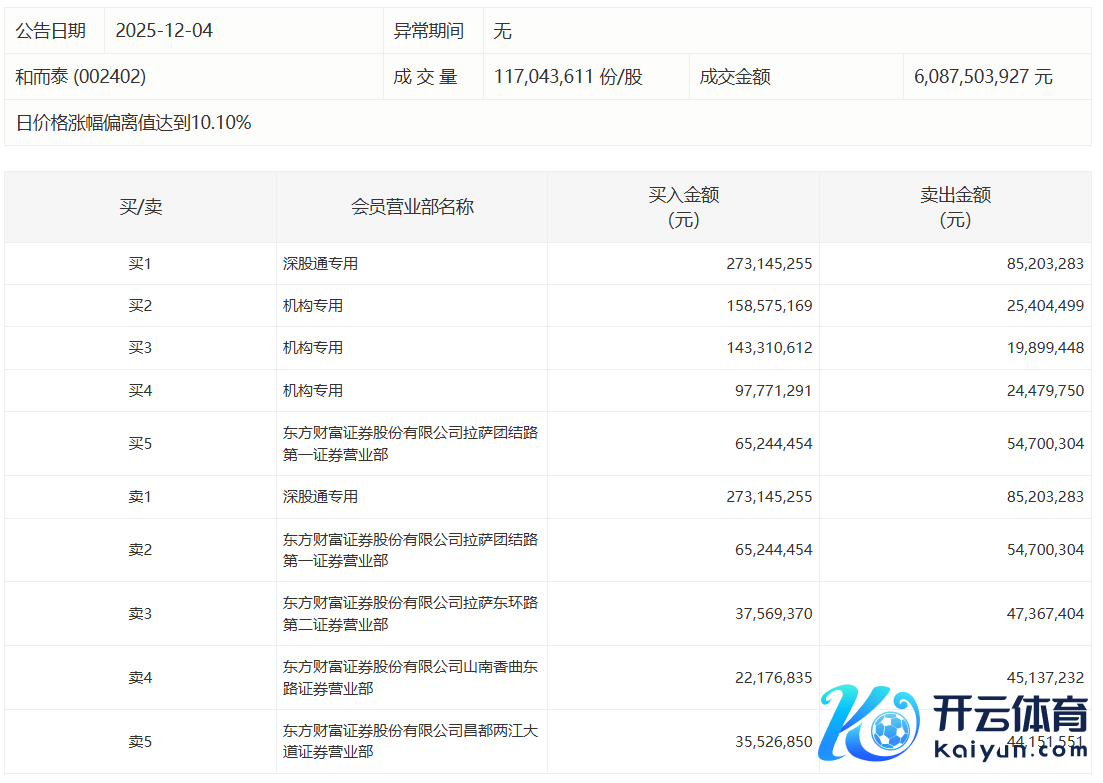Select the 买1 row label
Viewport: 1103px width, 783px height.
(140, 264)
